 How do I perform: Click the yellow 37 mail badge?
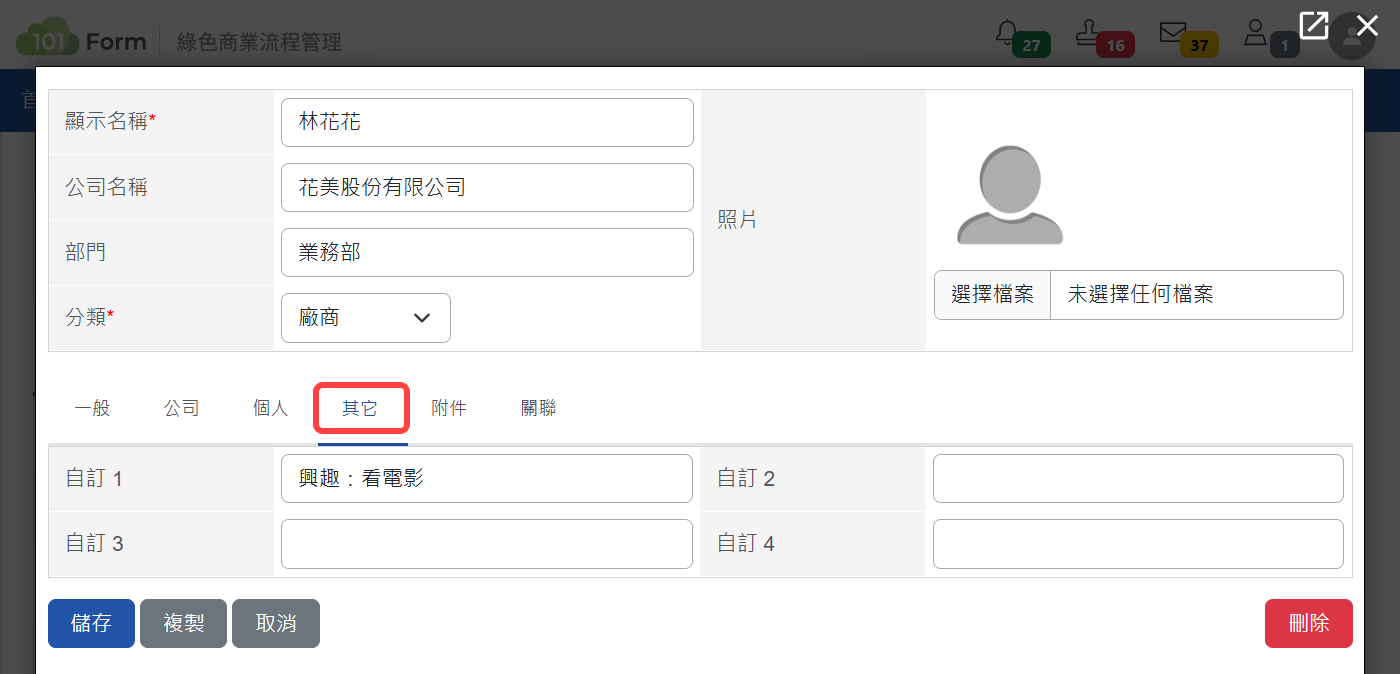pyautogui.click(x=1199, y=45)
